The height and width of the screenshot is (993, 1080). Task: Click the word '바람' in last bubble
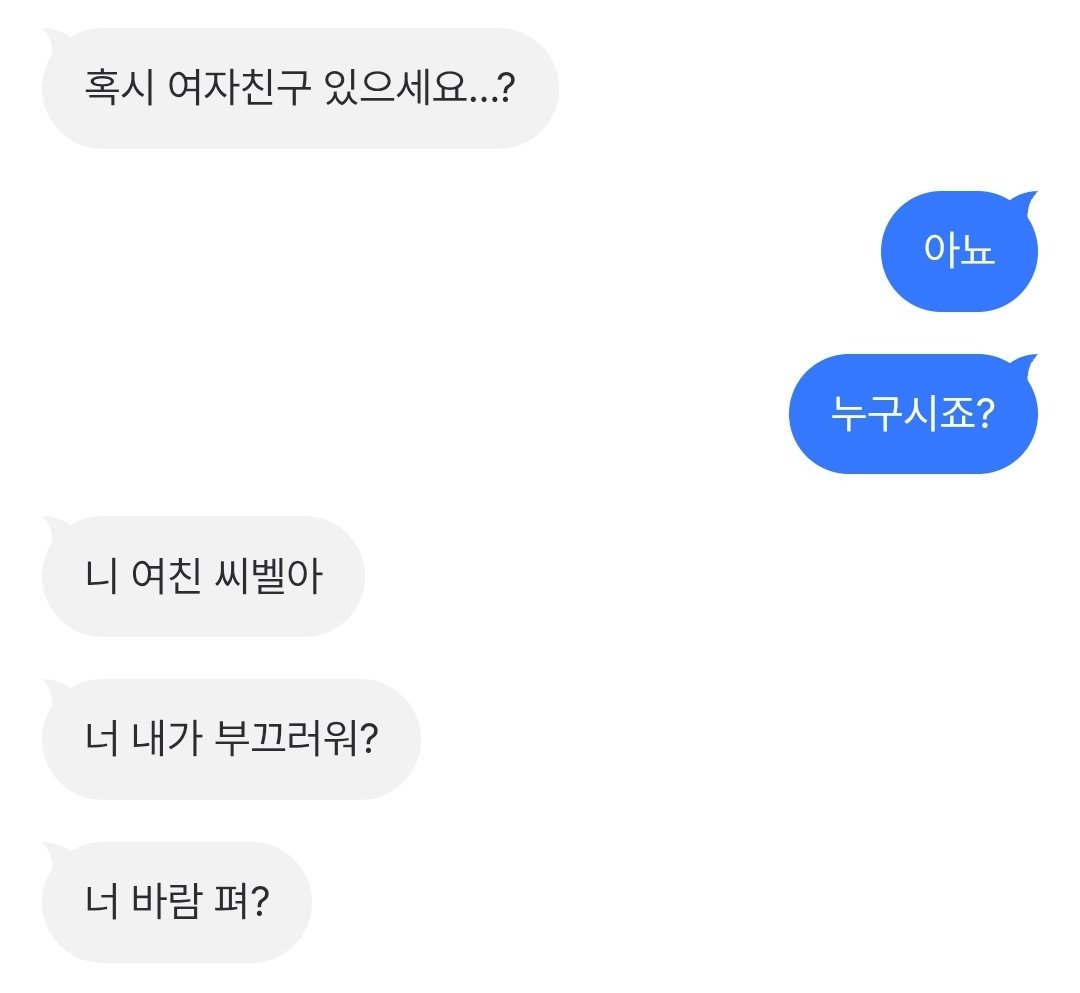click(x=166, y=901)
